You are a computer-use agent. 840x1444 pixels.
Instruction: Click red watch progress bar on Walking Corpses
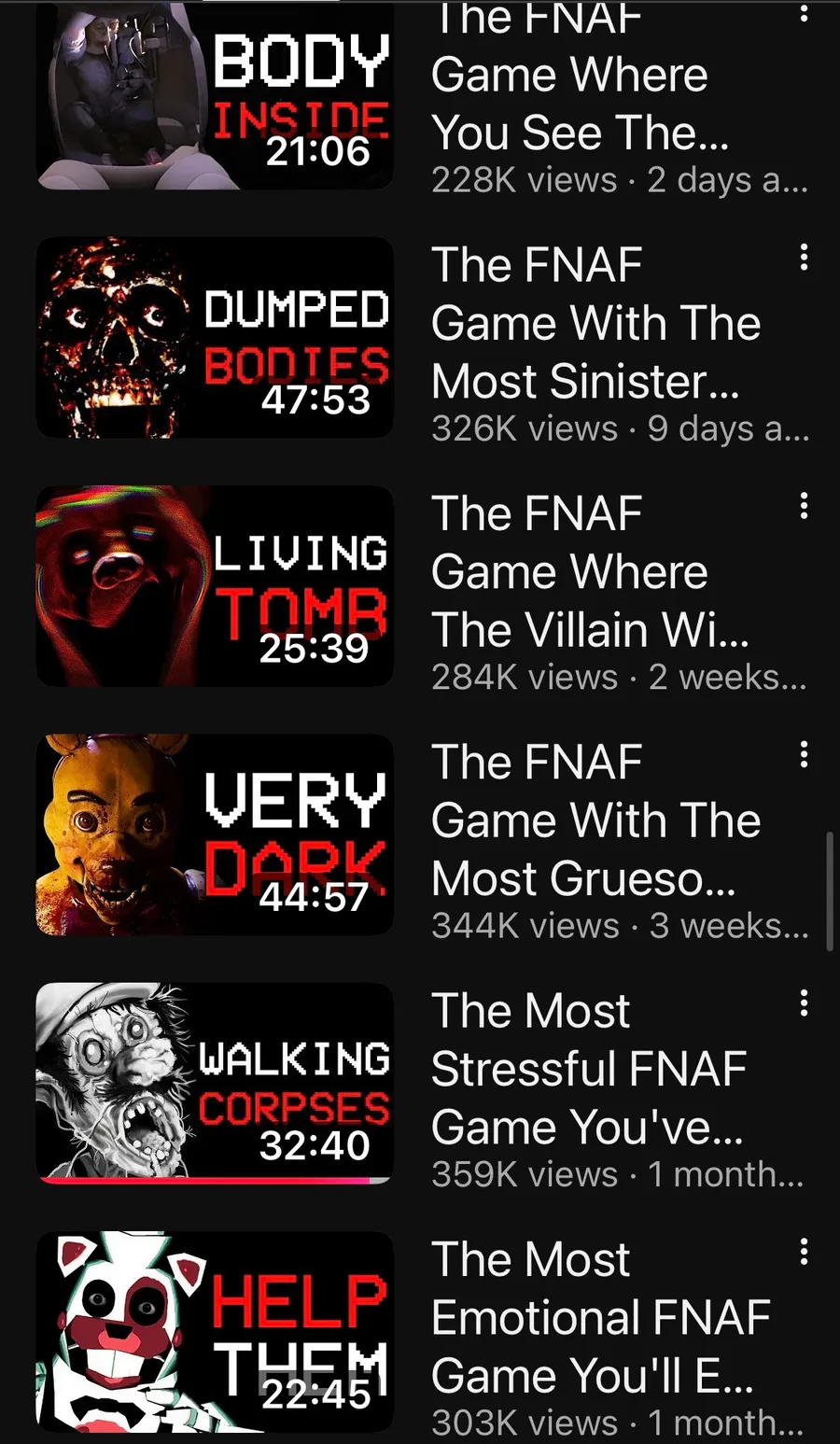(205, 1180)
